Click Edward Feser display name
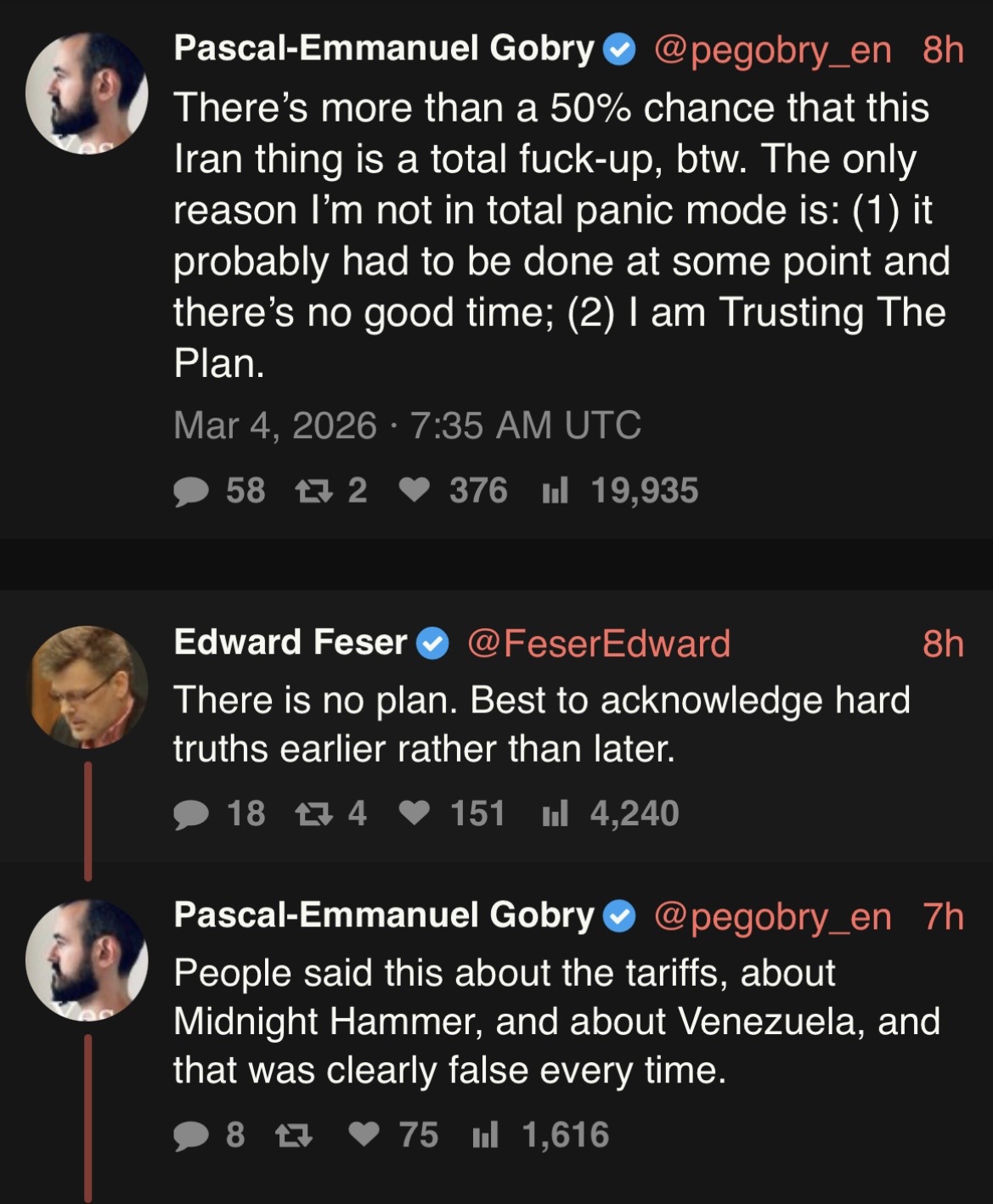 [290, 643]
